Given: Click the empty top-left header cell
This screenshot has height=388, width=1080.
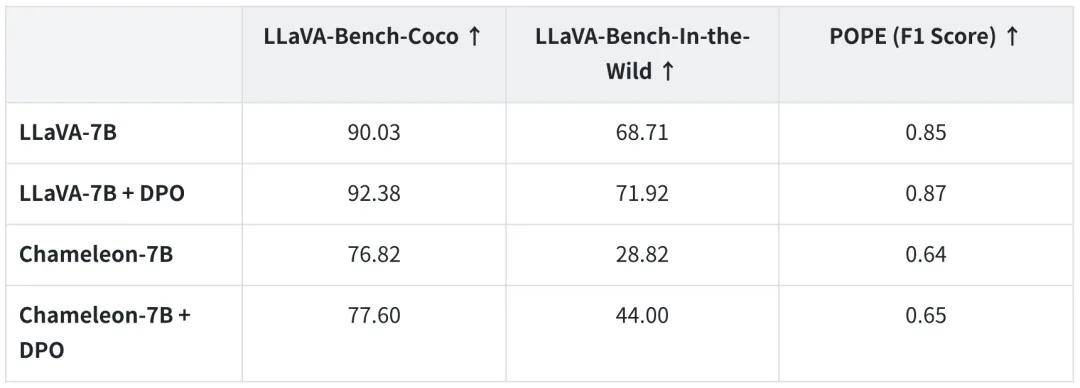Looking at the screenshot, I should 124,55.
